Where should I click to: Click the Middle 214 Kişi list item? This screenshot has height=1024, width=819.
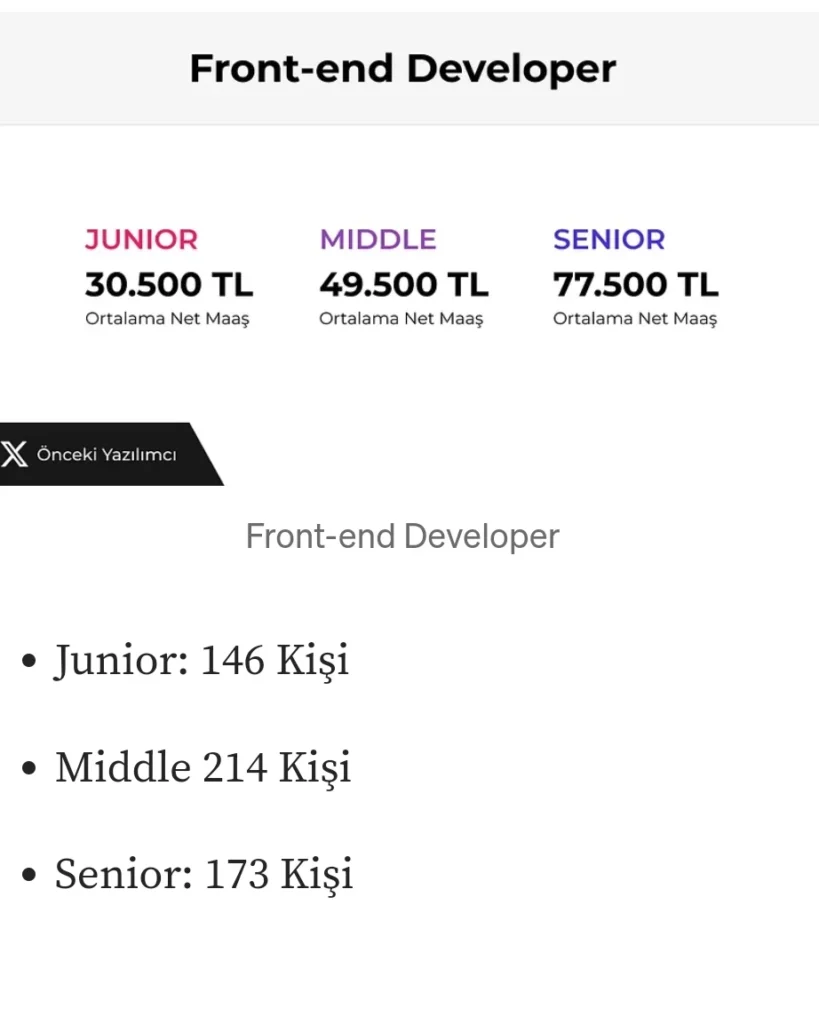pos(203,768)
